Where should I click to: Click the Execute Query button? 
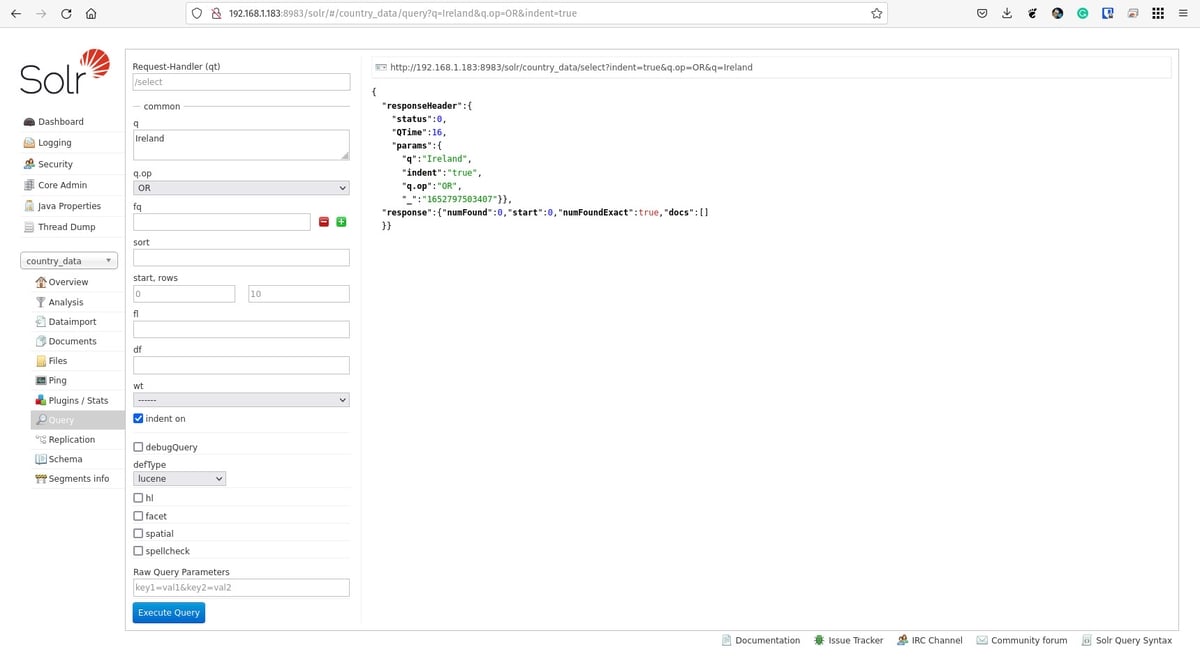[169, 612]
